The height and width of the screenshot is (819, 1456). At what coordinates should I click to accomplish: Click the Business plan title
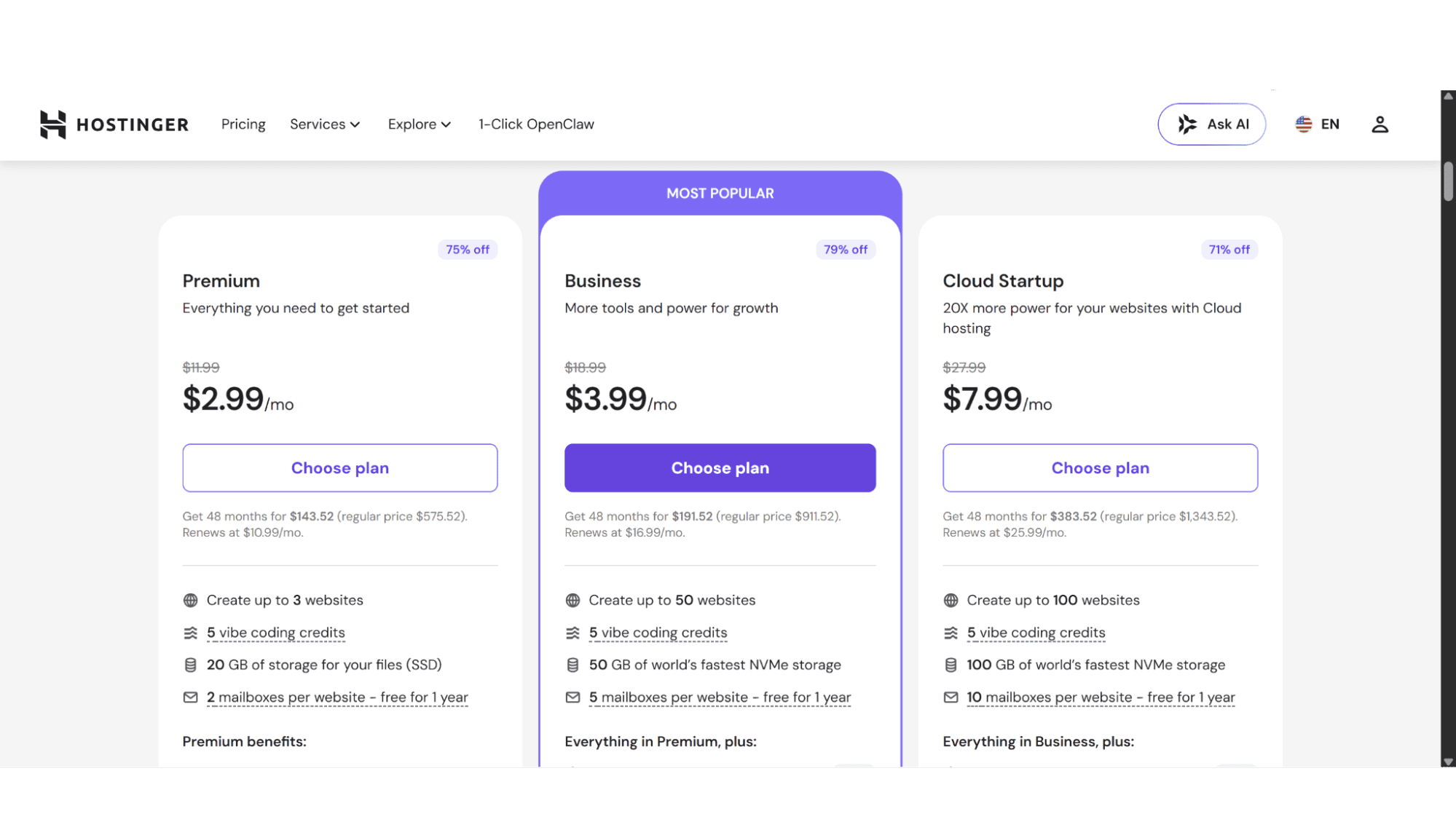[603, 281]
